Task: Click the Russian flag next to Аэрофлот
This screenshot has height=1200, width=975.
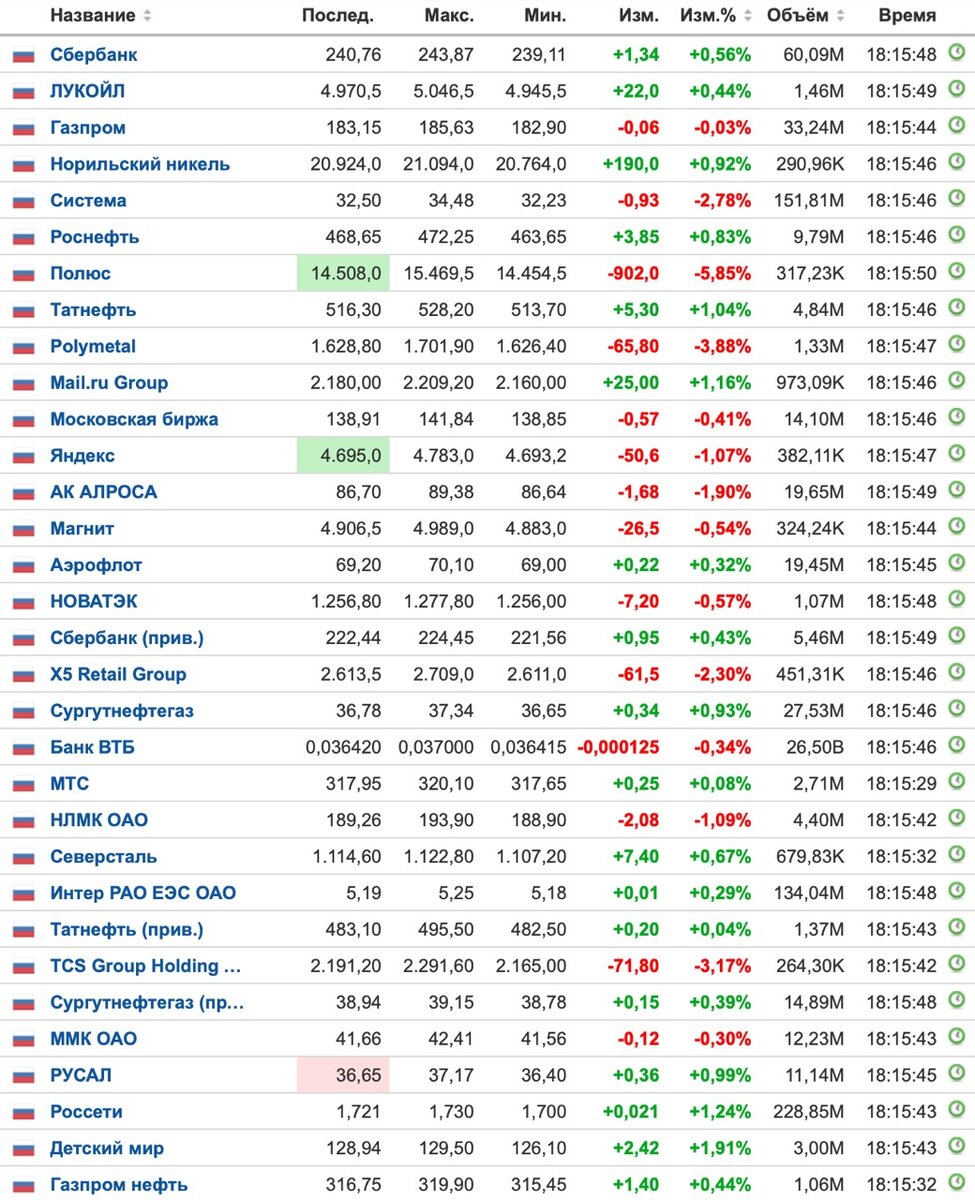Action: (23, 566)
